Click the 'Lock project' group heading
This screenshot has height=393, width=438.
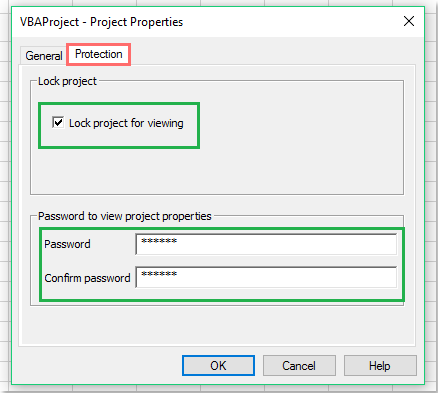pyautogui.click(x=67, y=81)
